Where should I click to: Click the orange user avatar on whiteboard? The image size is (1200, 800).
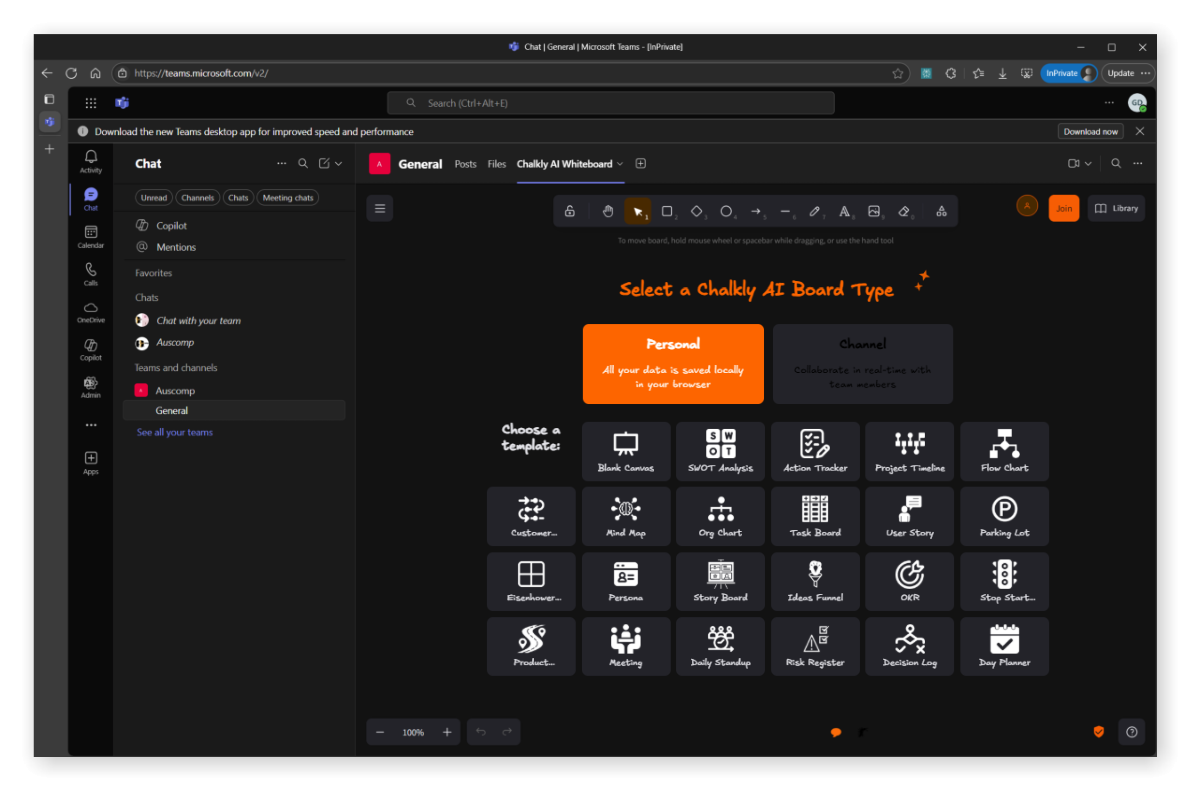(1027, 206)
